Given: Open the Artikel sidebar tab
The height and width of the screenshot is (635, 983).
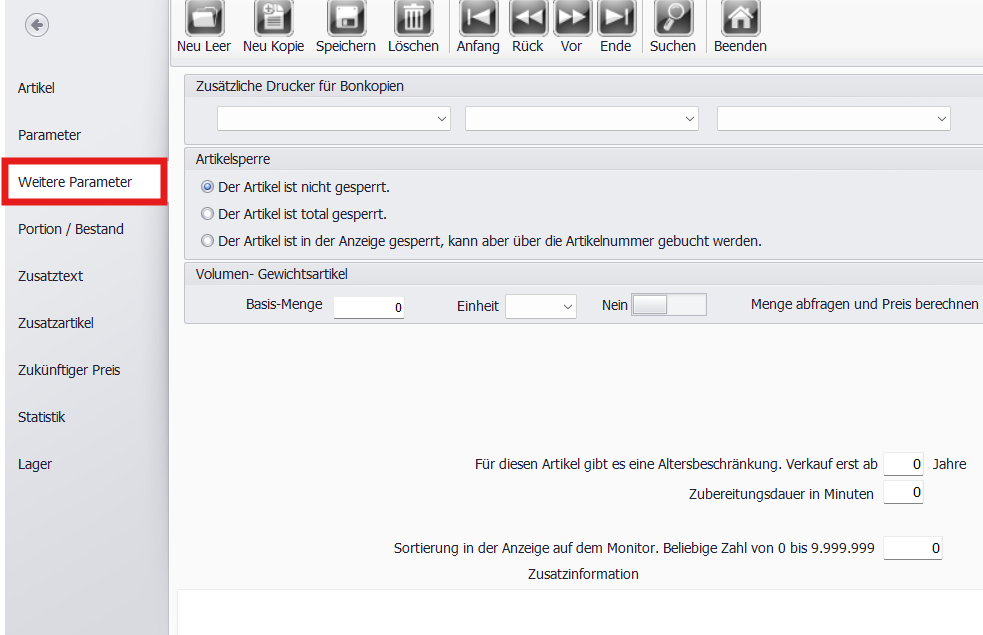Looking at the screenshot, I should click(x=36, y=88).
